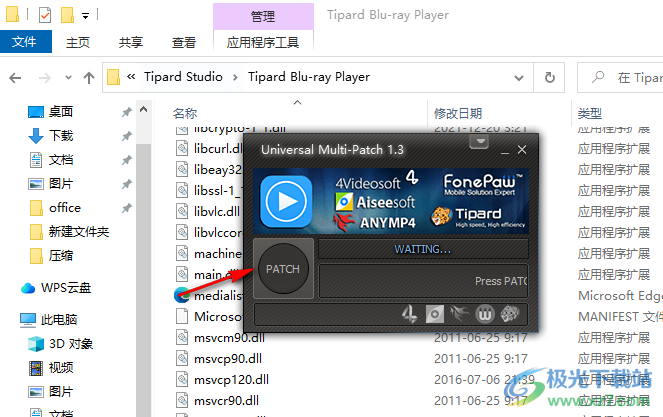Click the round PATCH button
This screenshot has height=417, width=663.
click(x=283, y=269)
